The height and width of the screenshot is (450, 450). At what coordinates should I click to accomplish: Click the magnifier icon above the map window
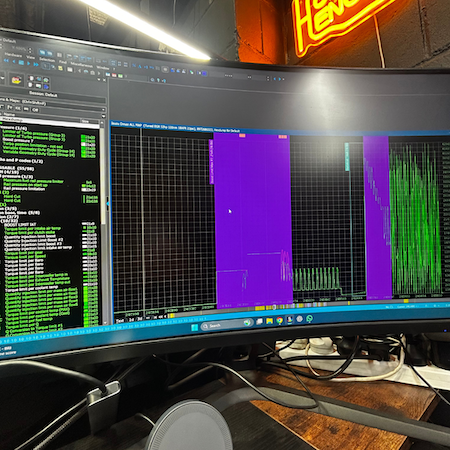click(x=152, y=80)
